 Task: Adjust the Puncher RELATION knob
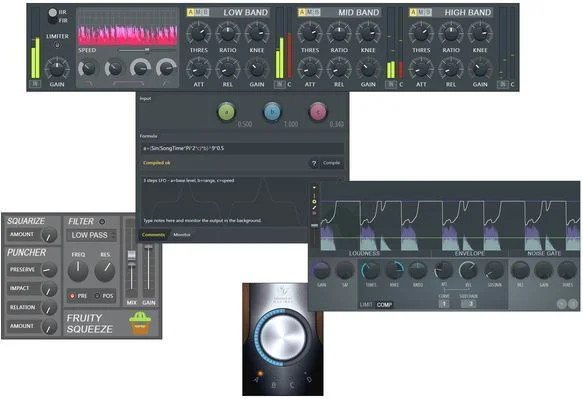49,308
